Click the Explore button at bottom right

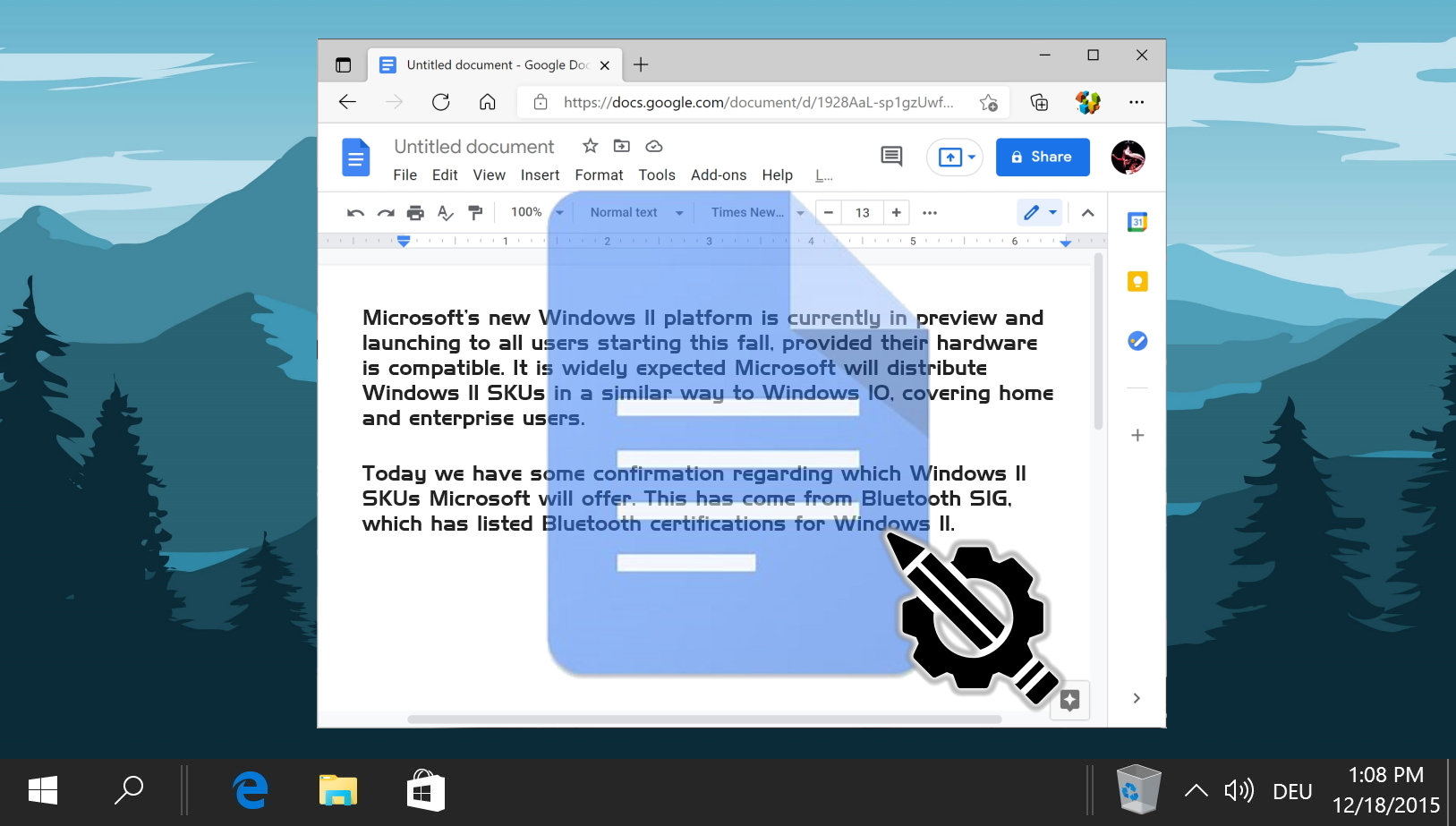tap(1069, 700)
